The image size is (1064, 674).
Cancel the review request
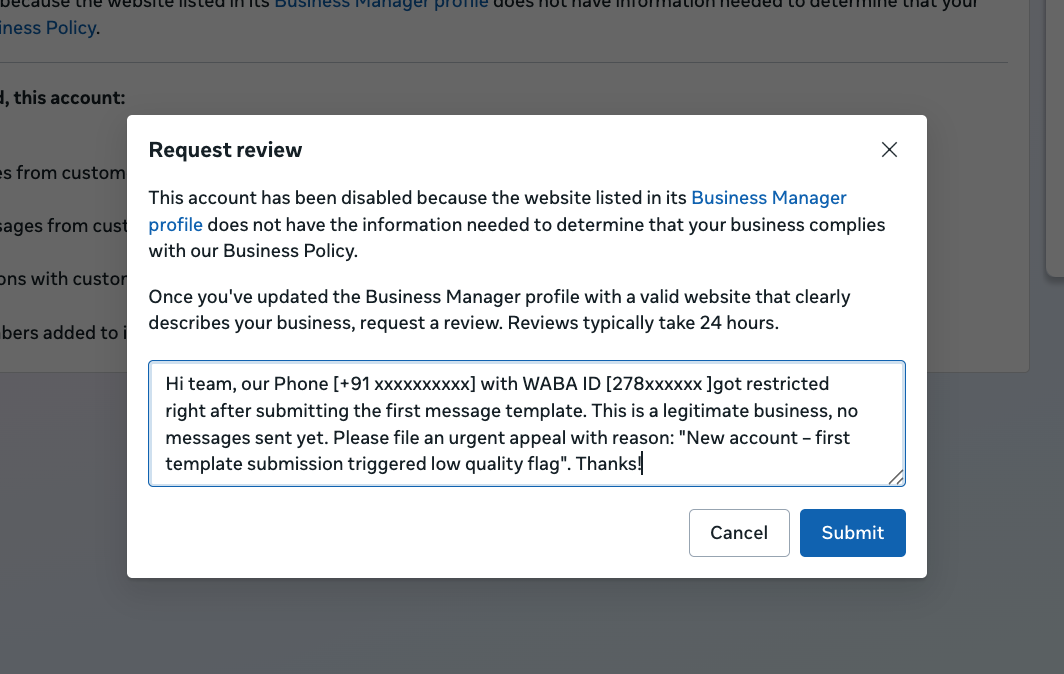tap(739, 532)
